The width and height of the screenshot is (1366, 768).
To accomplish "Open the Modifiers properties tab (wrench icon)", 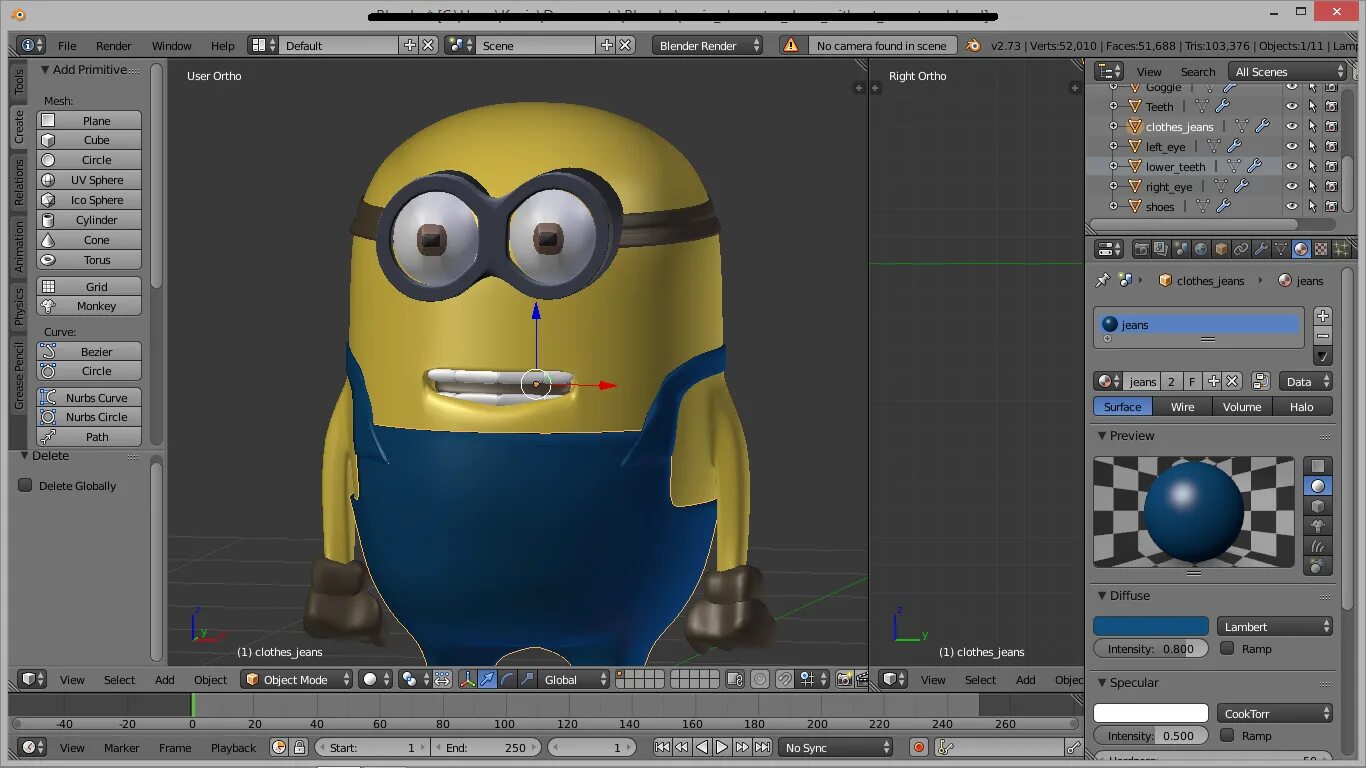I will pyautogui.click(x=1261, y=249).
